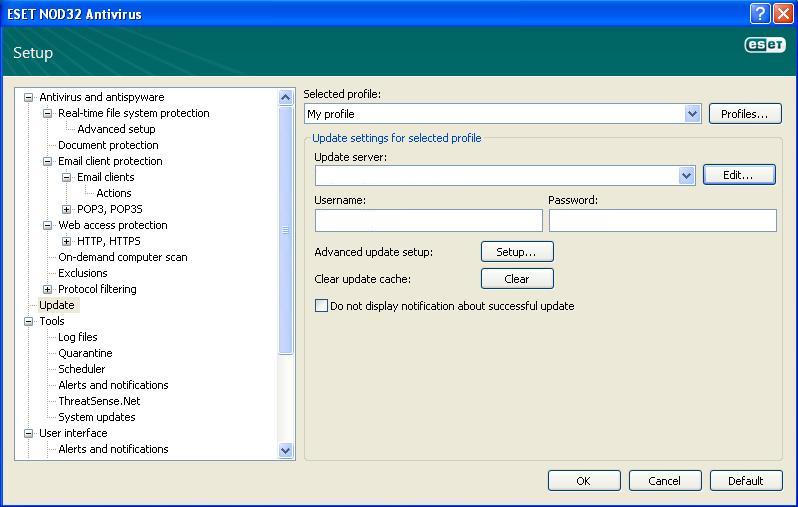Click the tree scrollbar up arrow
Image resolution: width=798 pixels, height=507 pixels.
pyautogui.click(x=286, y=97)
